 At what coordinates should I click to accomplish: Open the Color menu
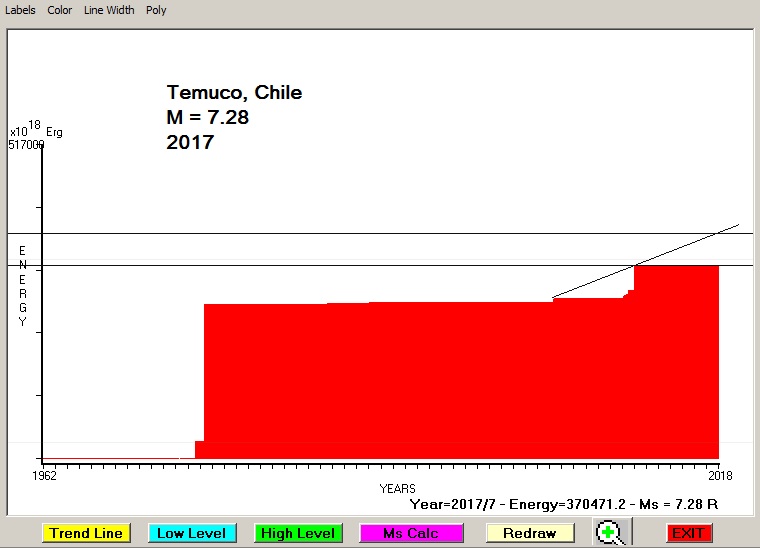[x=60, y=10]
